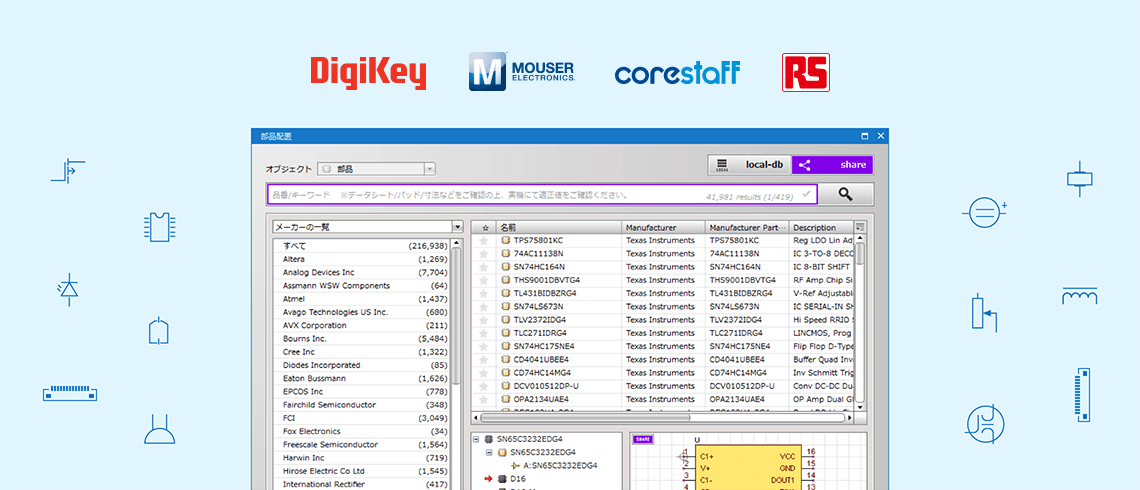The width and height of the screenshot is (1140, 490).
Task: Select Freescale Semiconductor manufacturer
Action: pos(362,444)
